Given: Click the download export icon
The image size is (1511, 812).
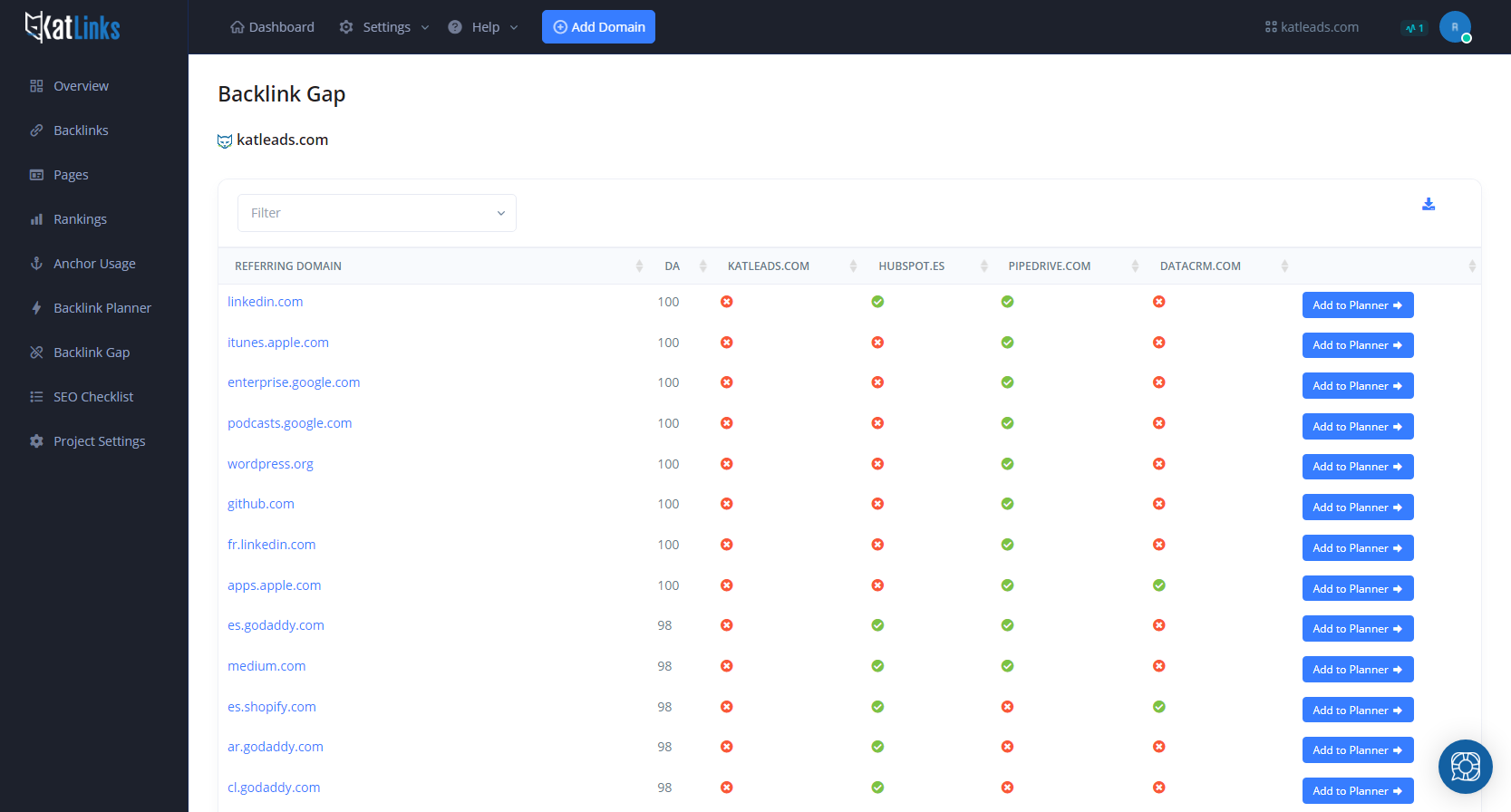Looking at the screenshot, I should coord(1429,205).
